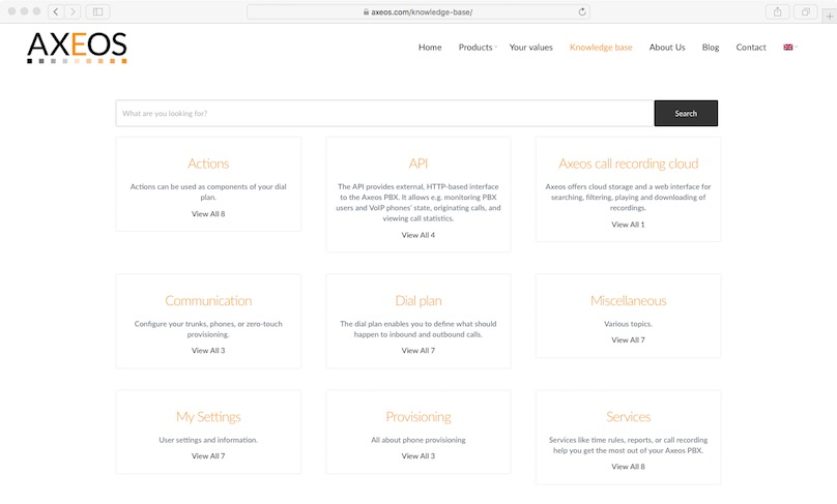This screenshot has height=504, width=837.
Task: Click View All 8 under Services
Action: [x=628, y=467]
